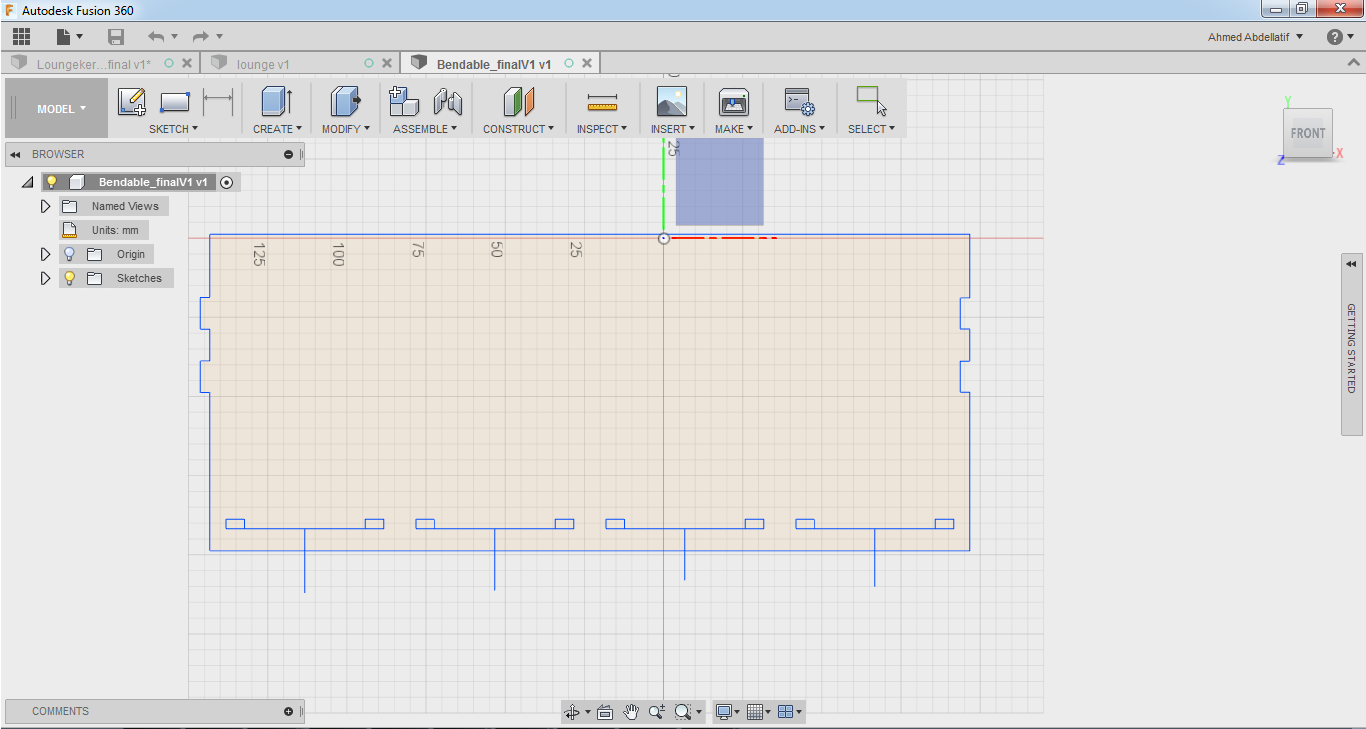Open the Ahmed Abdellatif account dropdown
1366x729 pixels.
[x=1256, y=37]
